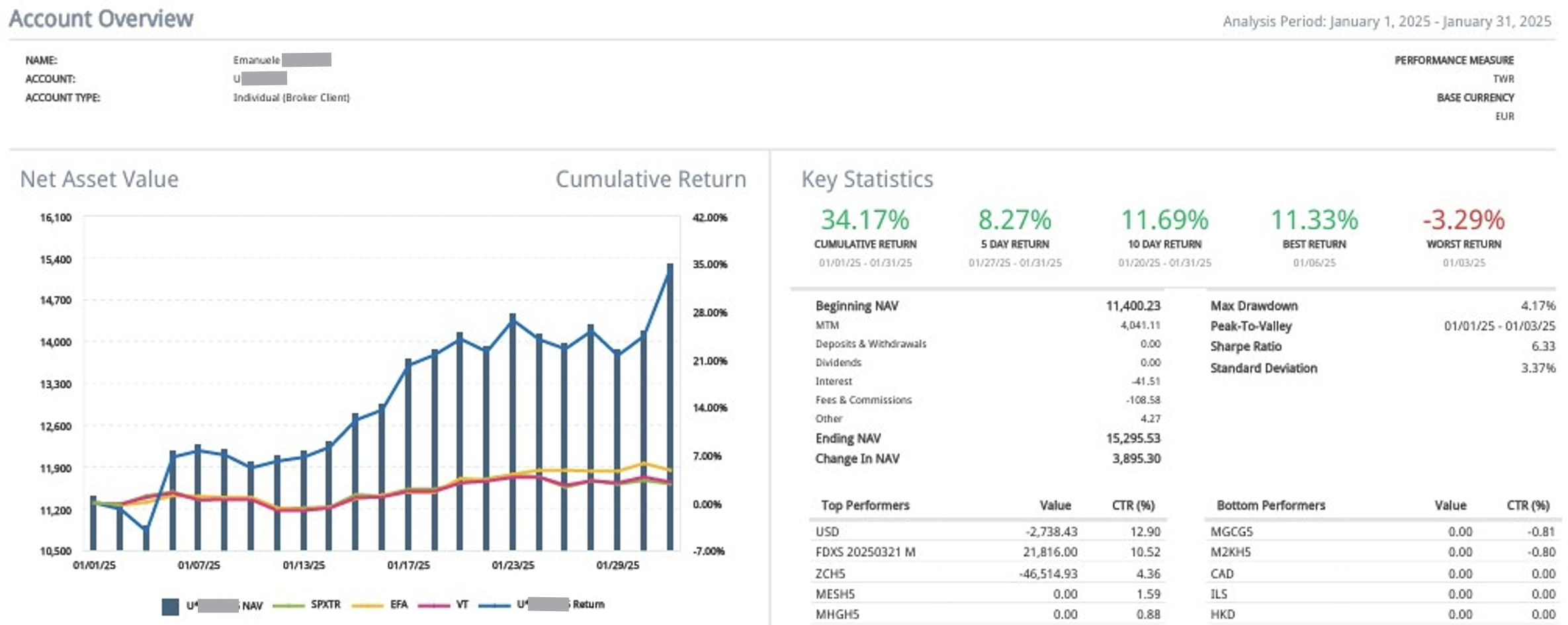Sort by the Bottom Performers column header
The image size is (1568, 625).
point(1270,505)
